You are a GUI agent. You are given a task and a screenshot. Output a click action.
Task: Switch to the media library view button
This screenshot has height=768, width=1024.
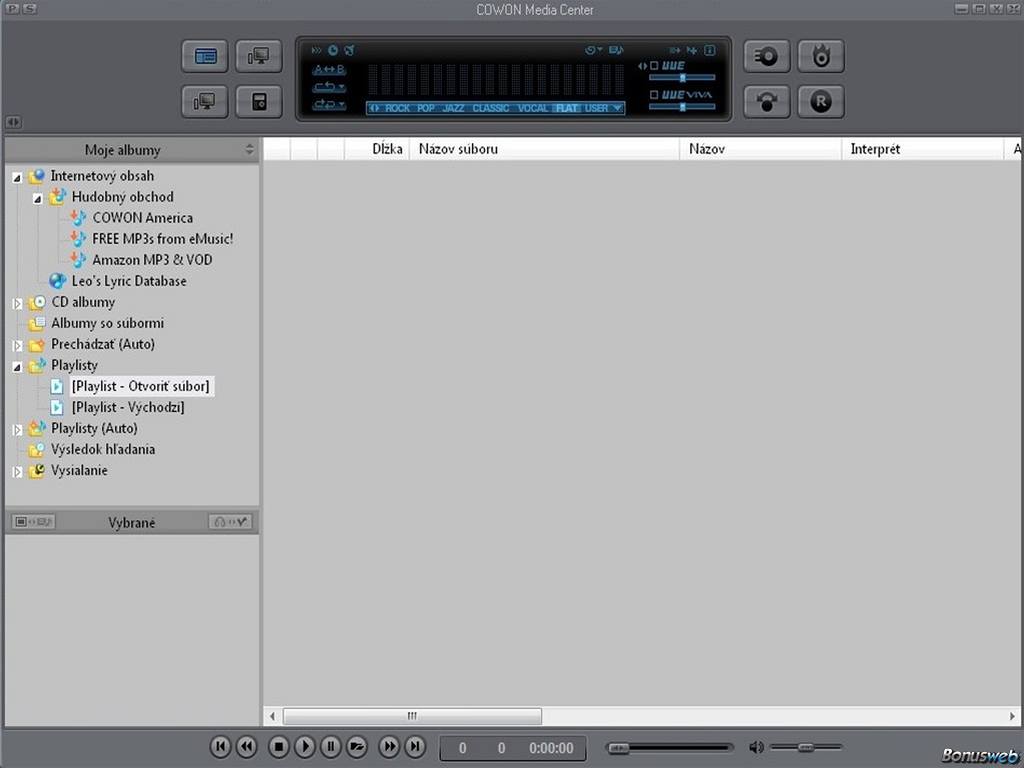[205, 56]
